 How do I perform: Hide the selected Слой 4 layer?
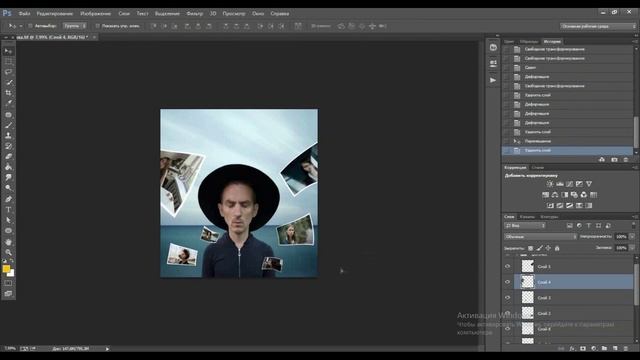pyautogui.click(x=508, y=282)
